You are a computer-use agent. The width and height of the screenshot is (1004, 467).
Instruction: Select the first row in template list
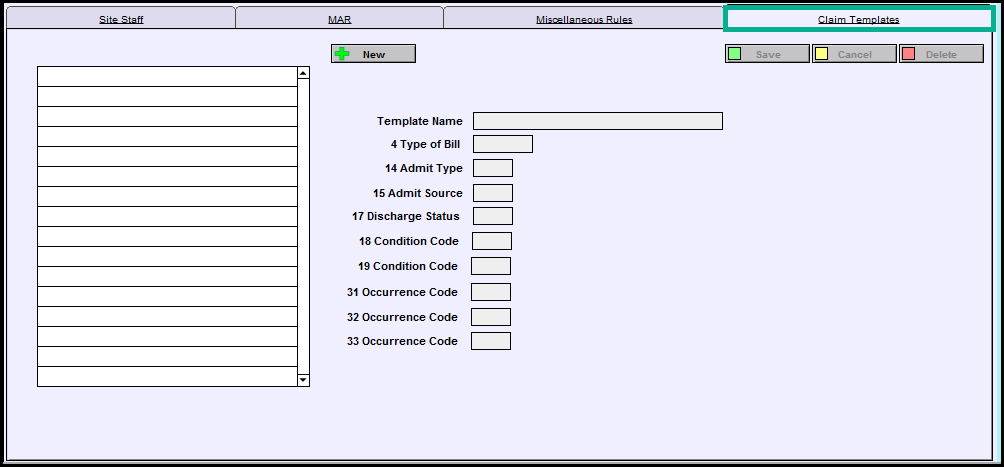click(x=167, y=77)
